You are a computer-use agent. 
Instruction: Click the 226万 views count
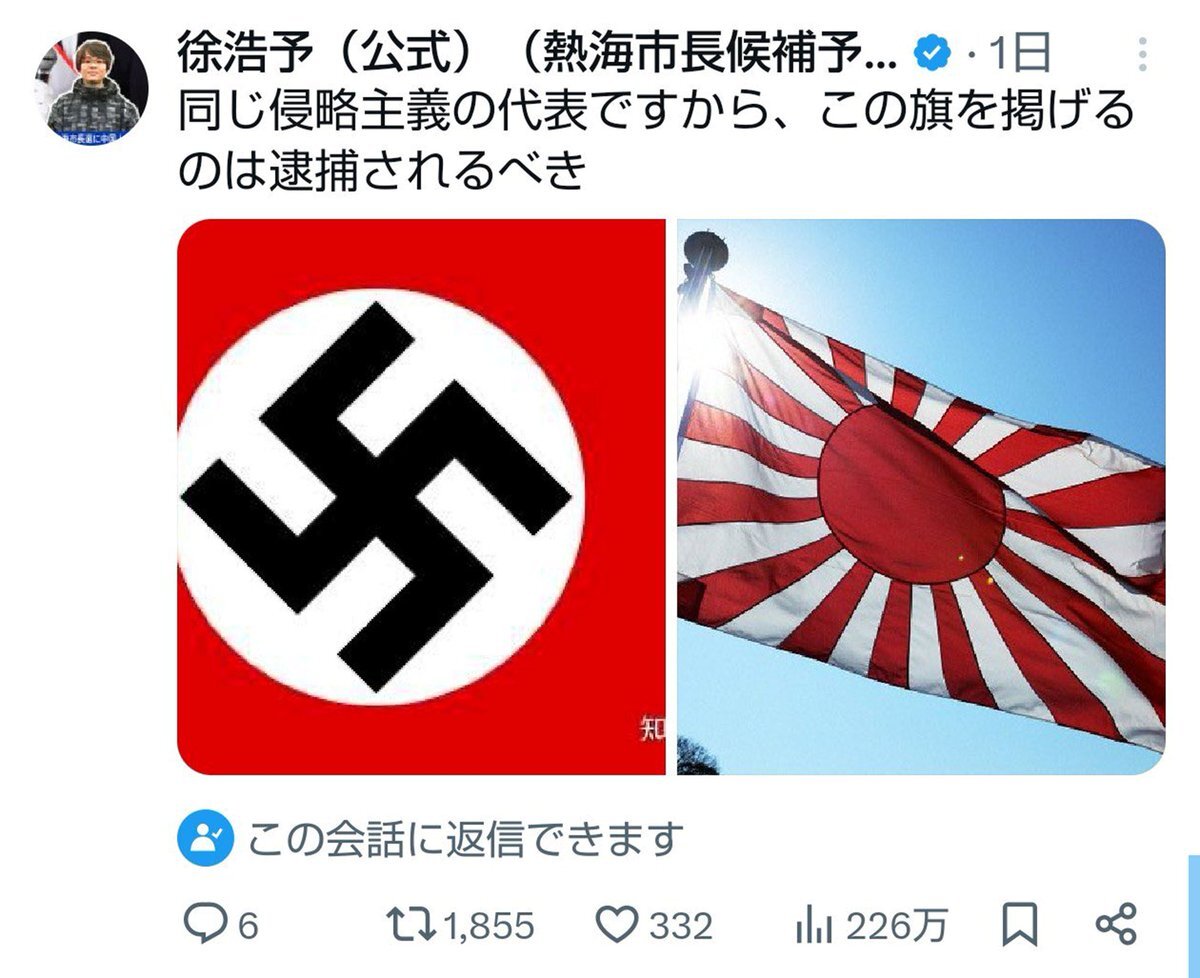[x=896, y=926]
